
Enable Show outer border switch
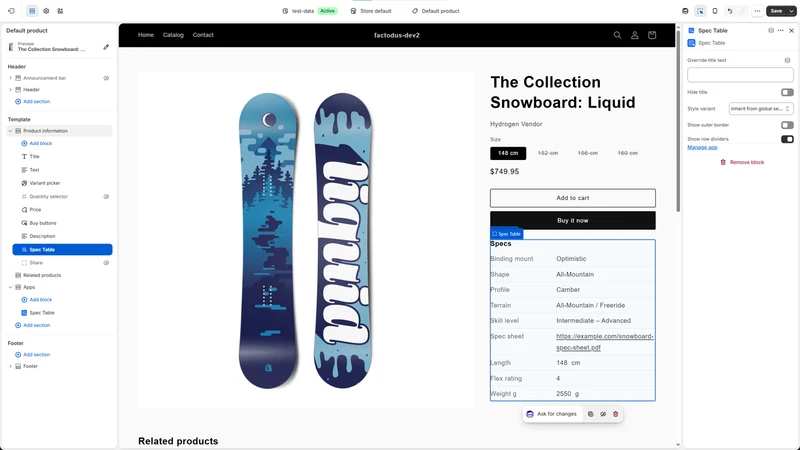787,125
